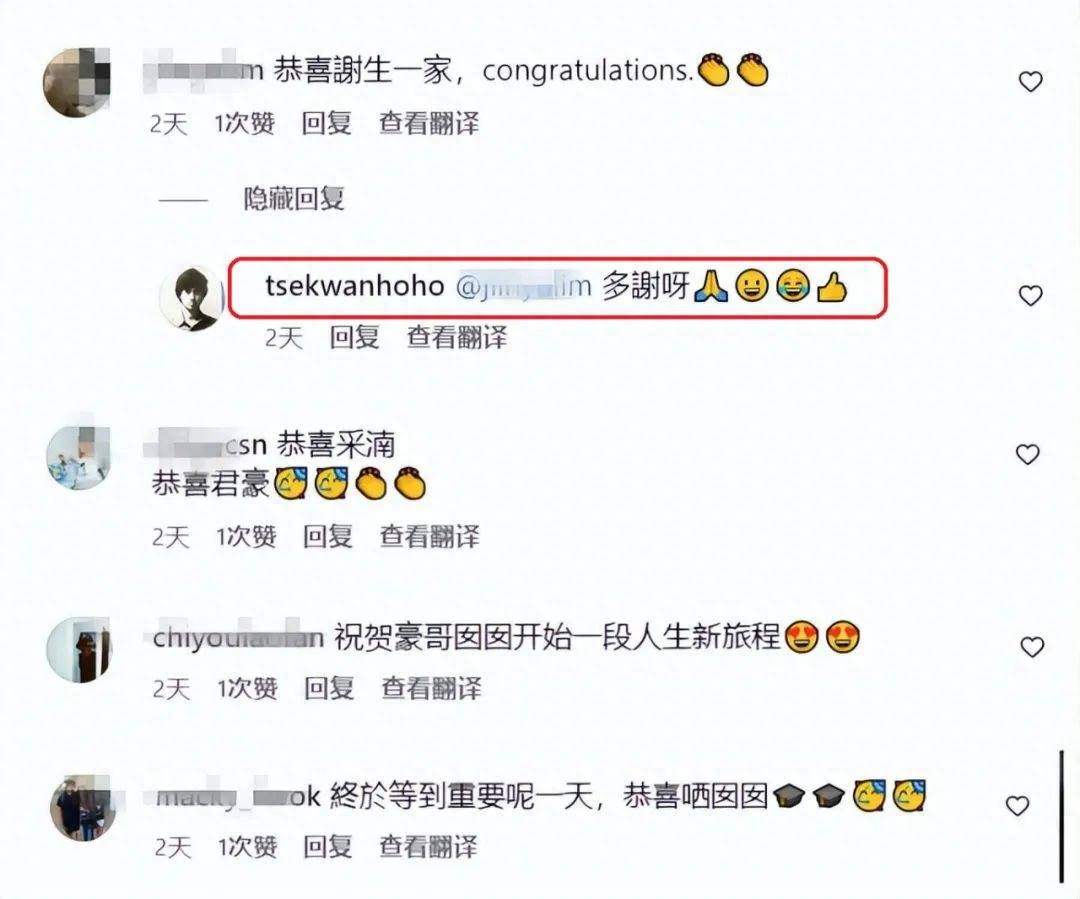Viewport: 1080px width, 899px height.
Task: Like the tsekwanhoho 多謝呀 reply
Action: pyautogui.click(x=1030, y=296)
